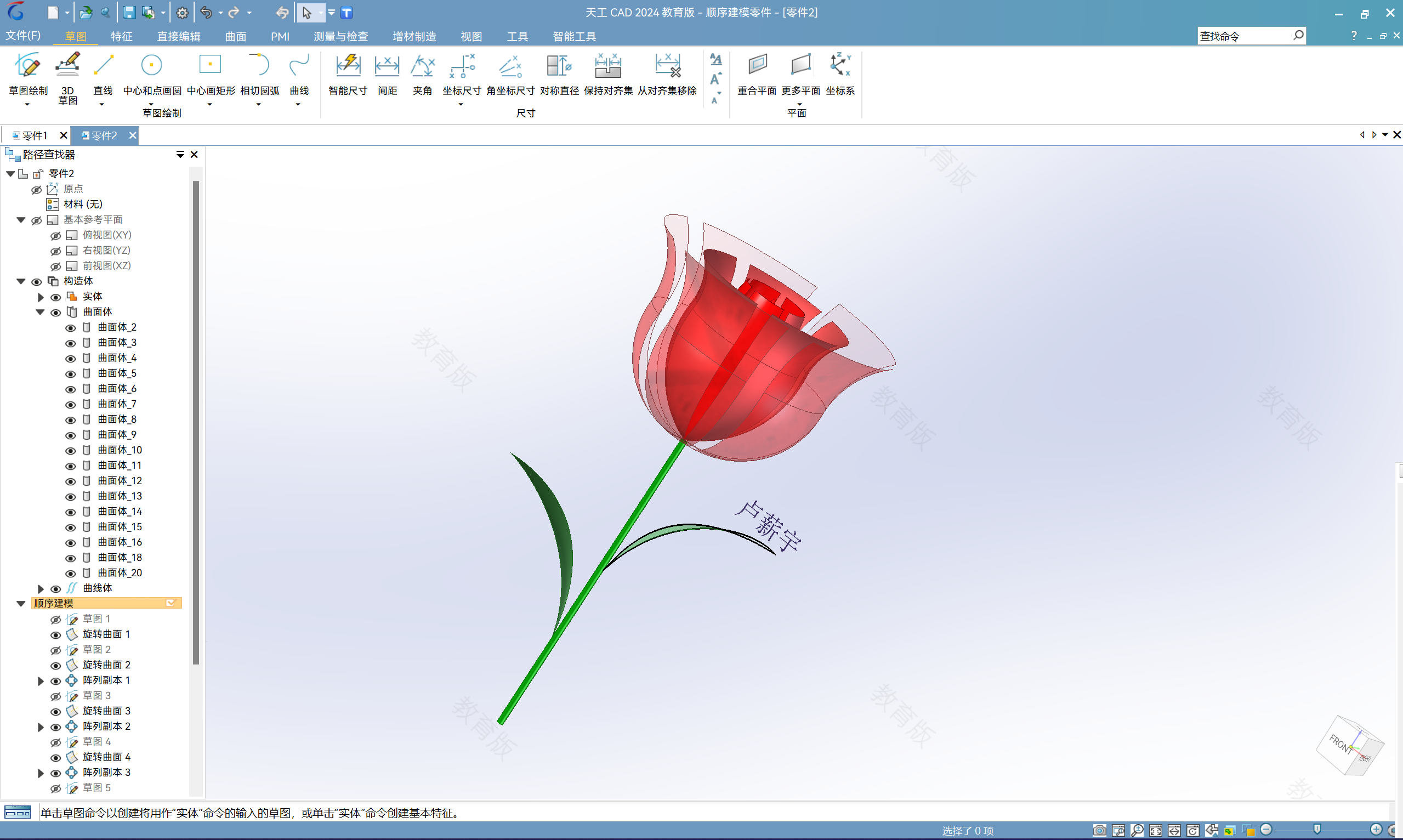The width and height of the screenshot is (1403, 840).
Task: Open the 3D Sketch (3D草图) tool
Action: coord(67,77)
